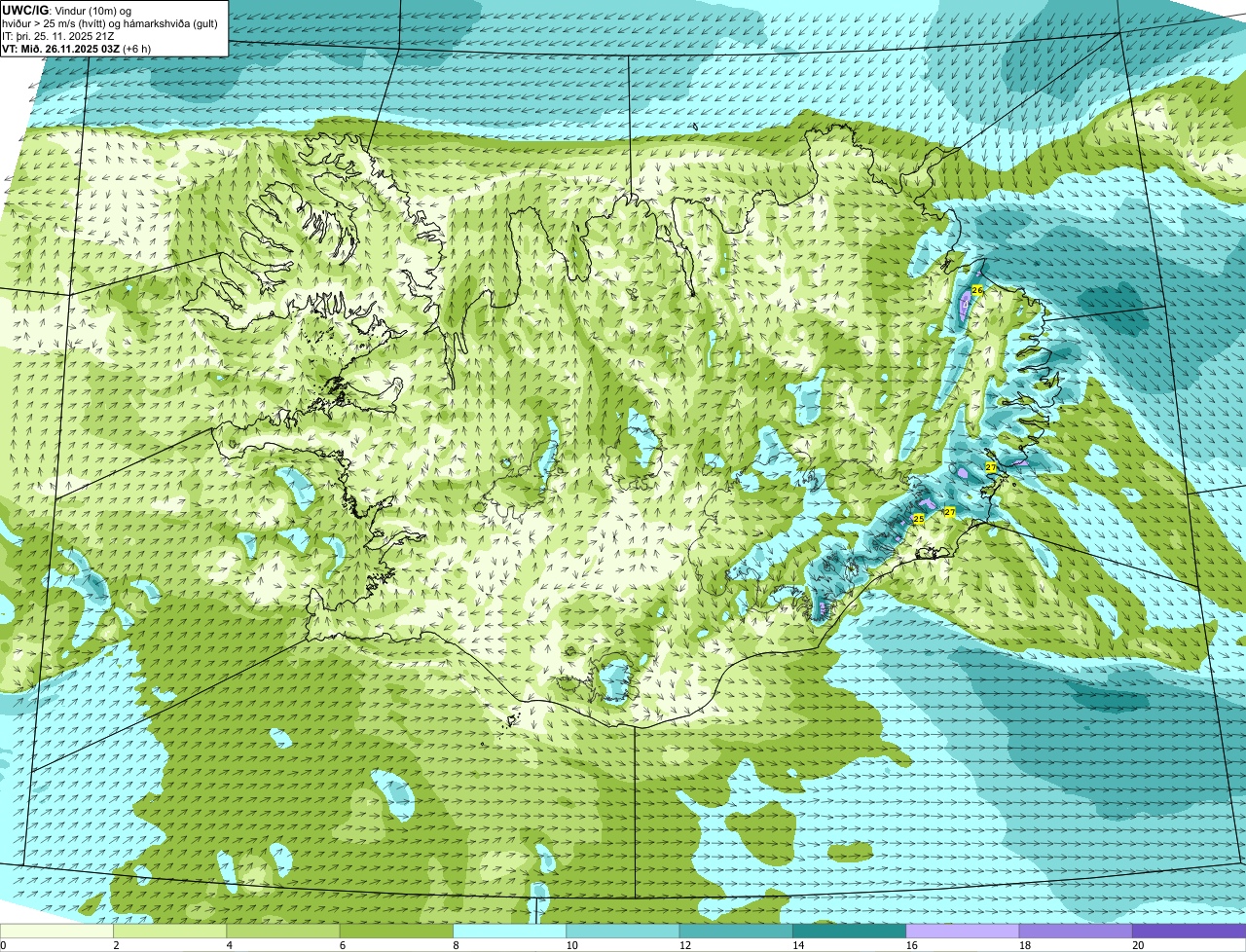The width and height of the screenshot is (1246, 952).
Task: Click the 16–18 m/s lavender legend color
Action: click(963, 931)
